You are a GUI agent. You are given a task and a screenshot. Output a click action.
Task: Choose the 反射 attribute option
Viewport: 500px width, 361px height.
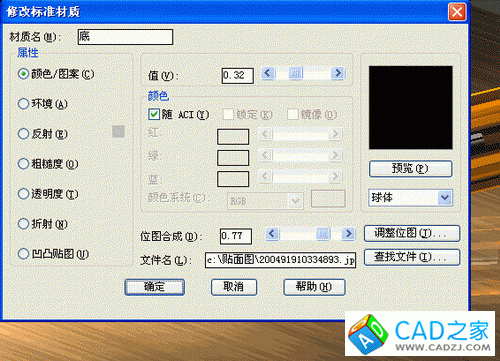click(23, 134)
